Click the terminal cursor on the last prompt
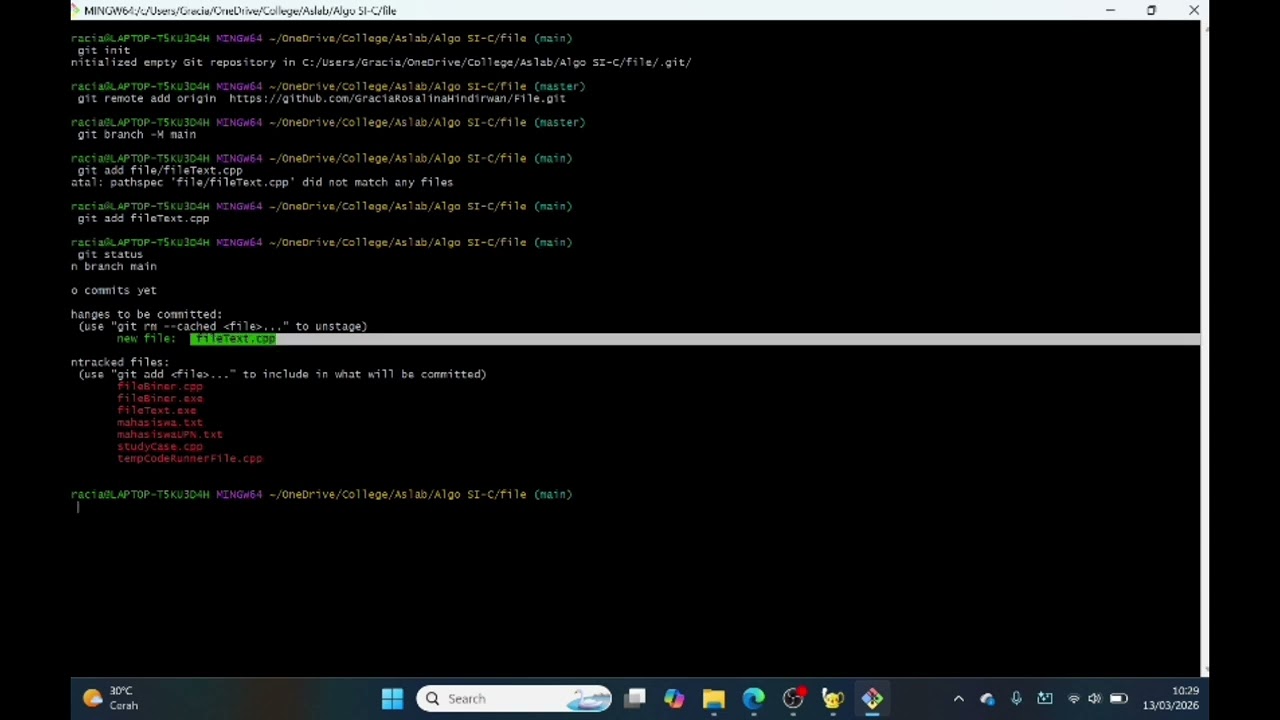Viewport: 1280px width, 720px height. (x=78, y=507)
